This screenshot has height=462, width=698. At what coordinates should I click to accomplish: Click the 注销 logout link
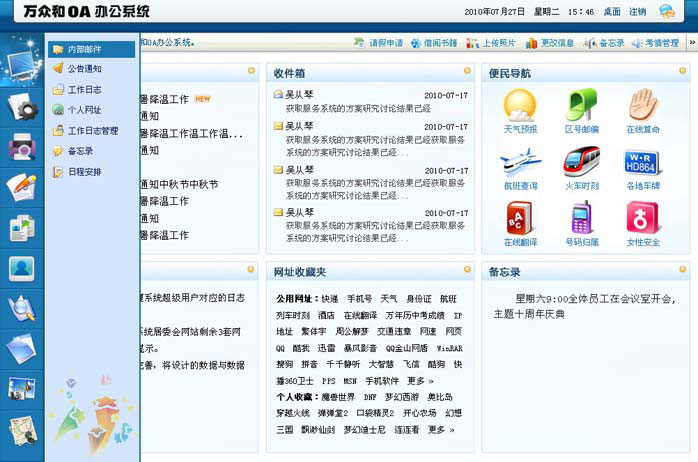[638, 12]
